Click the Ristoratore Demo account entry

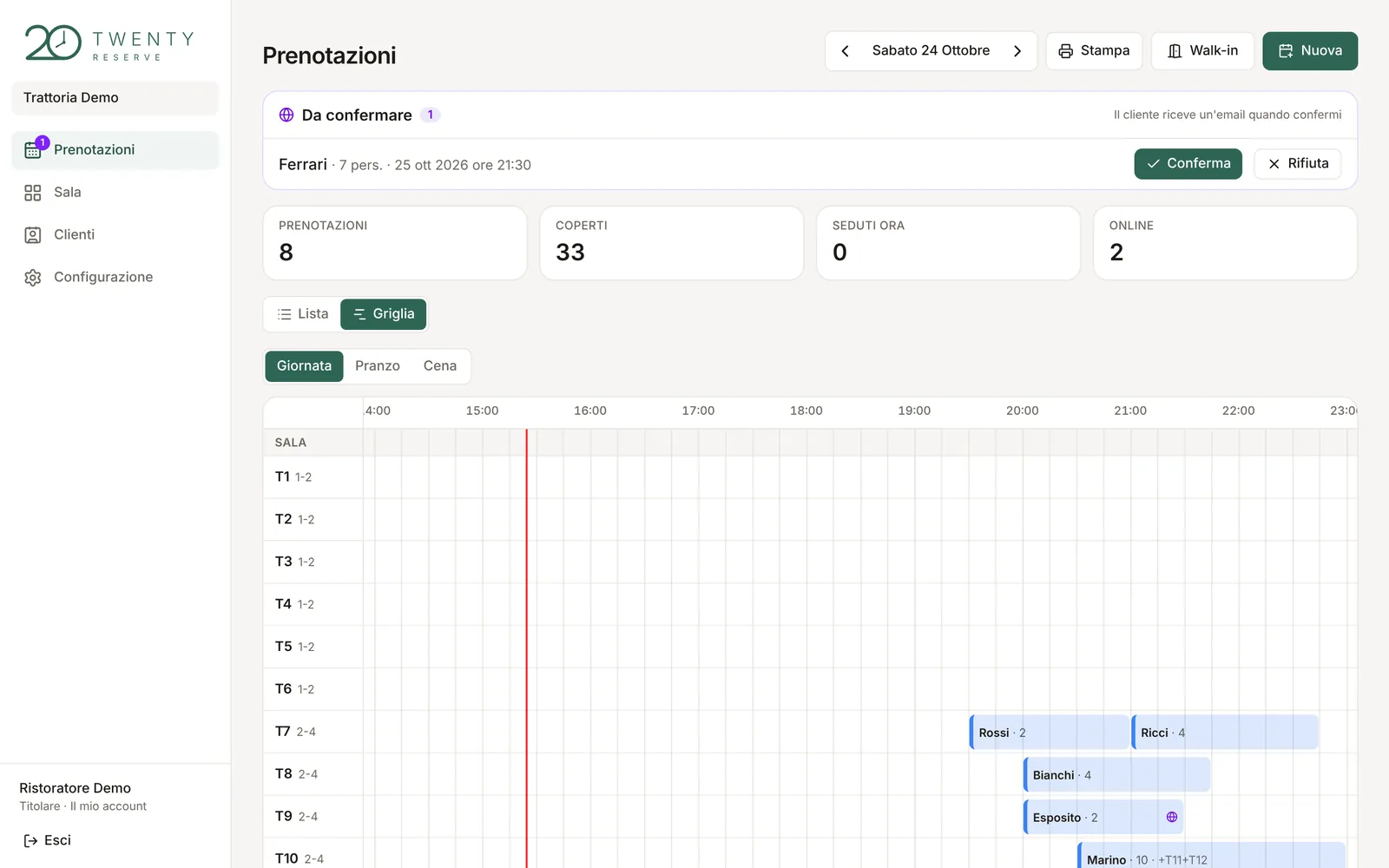click(x=83, y=797)
